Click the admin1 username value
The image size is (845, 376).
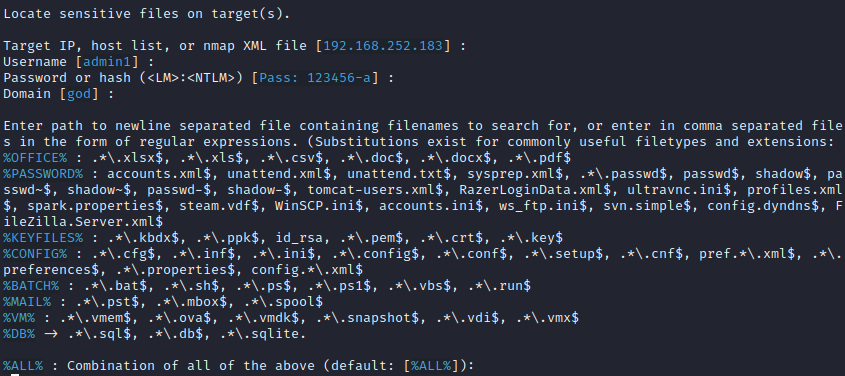107,62
